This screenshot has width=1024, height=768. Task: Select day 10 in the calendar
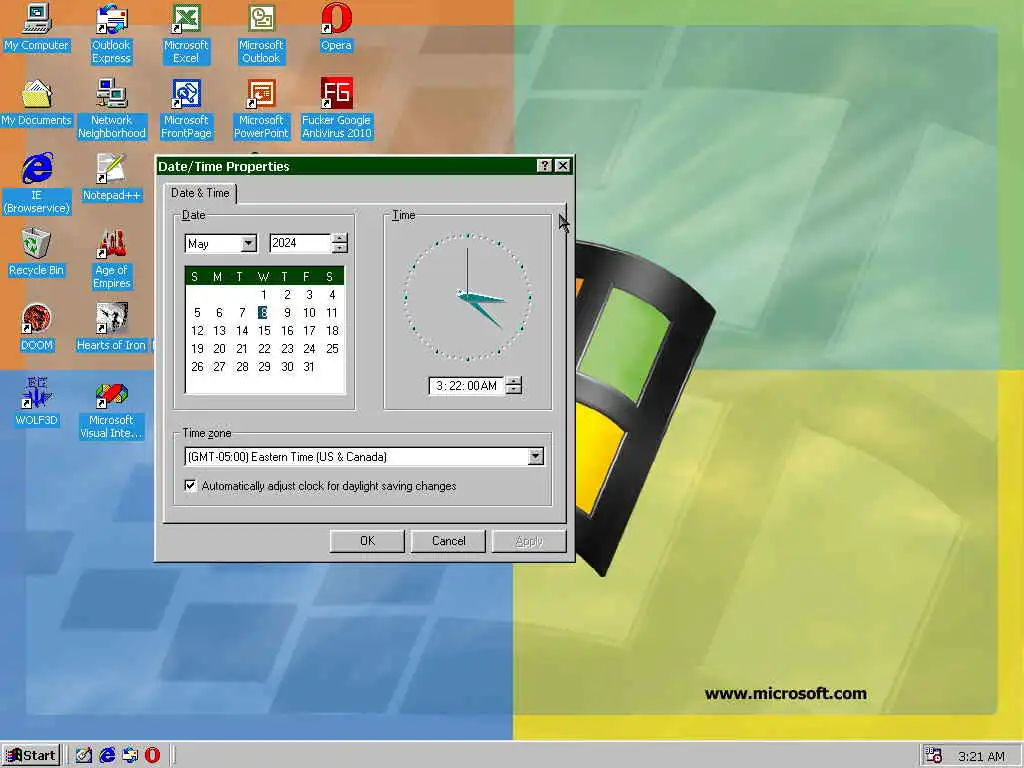310,313
